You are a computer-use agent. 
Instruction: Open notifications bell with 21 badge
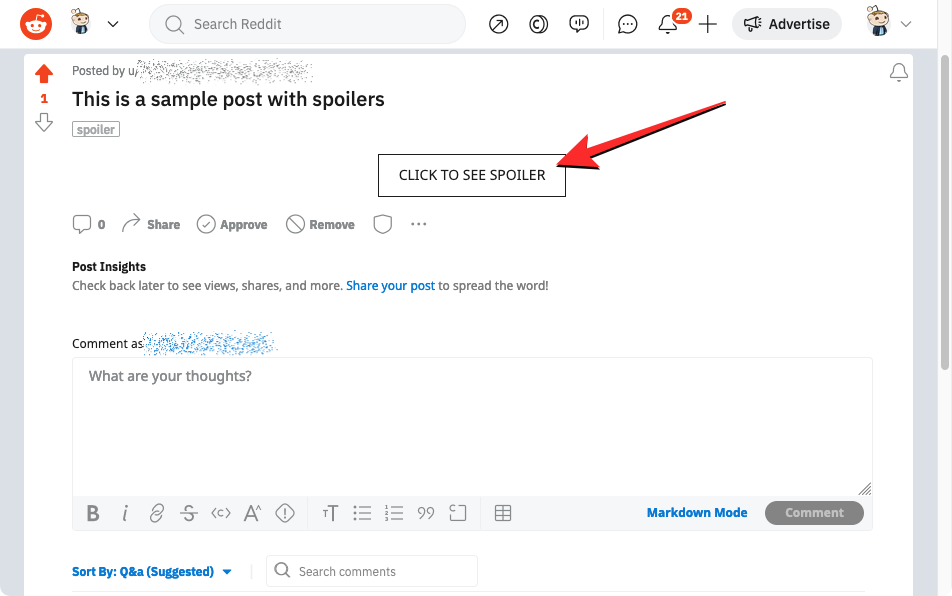point(668,24)
